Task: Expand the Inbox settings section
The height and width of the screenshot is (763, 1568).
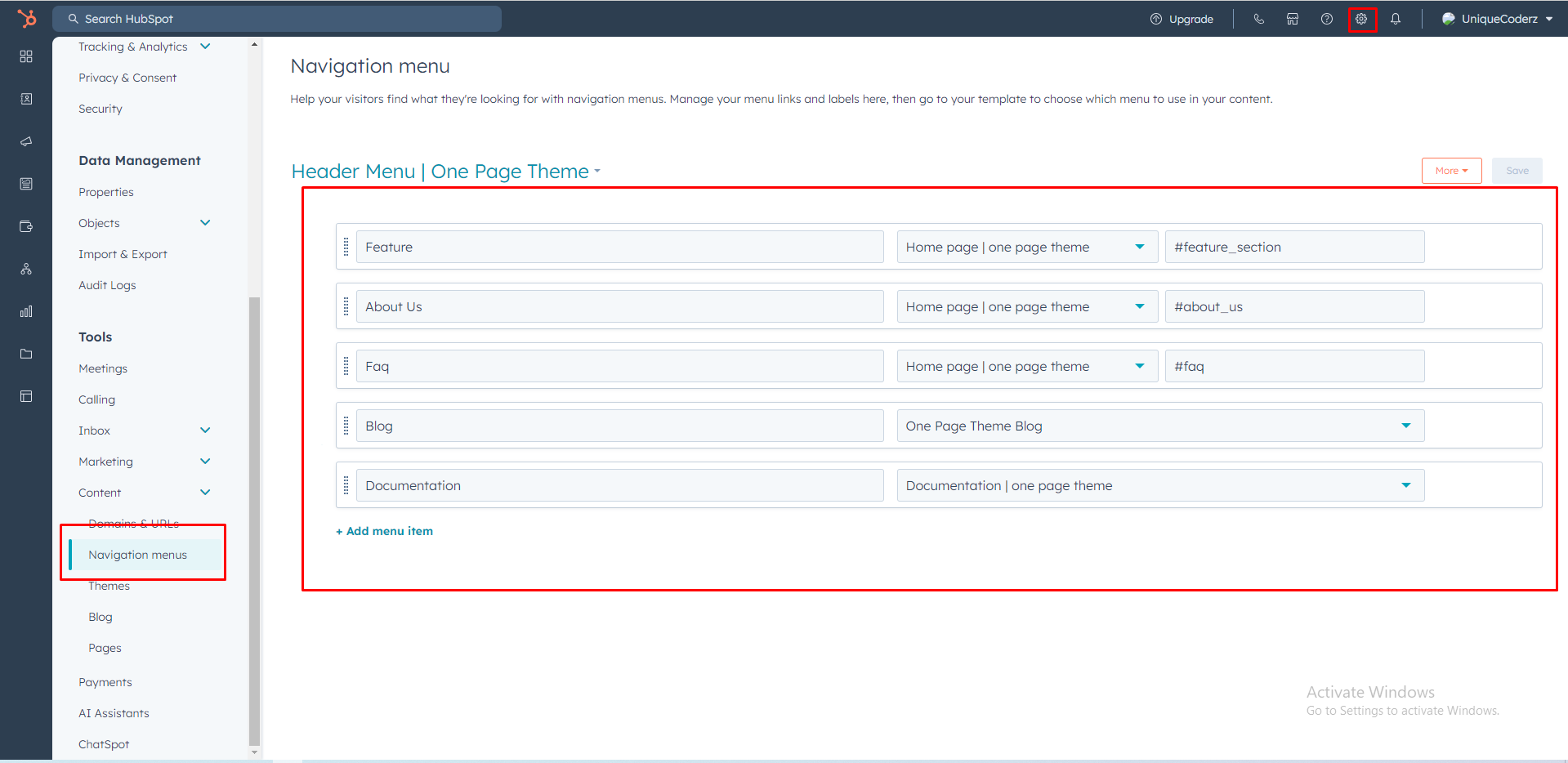Action: coord(205,431)
